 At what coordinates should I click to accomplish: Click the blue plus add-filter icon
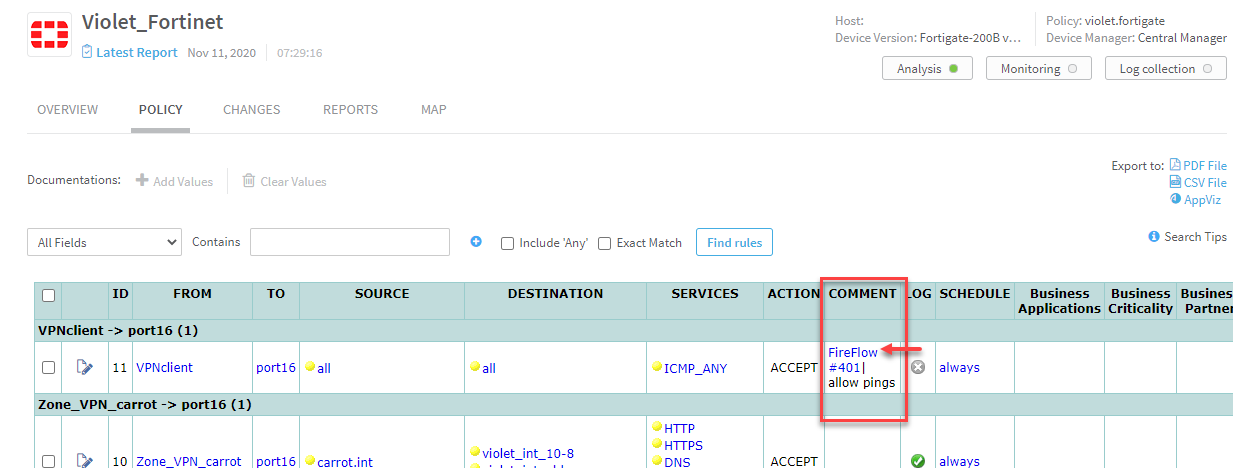coord(476,242)
